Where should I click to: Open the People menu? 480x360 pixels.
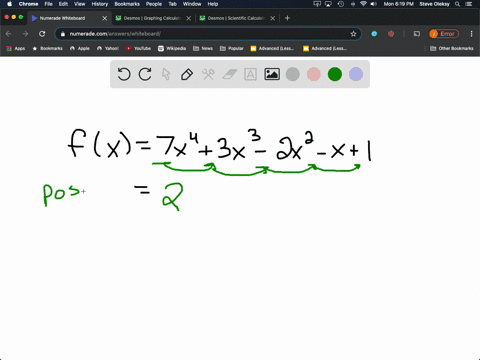click(154, 4)
